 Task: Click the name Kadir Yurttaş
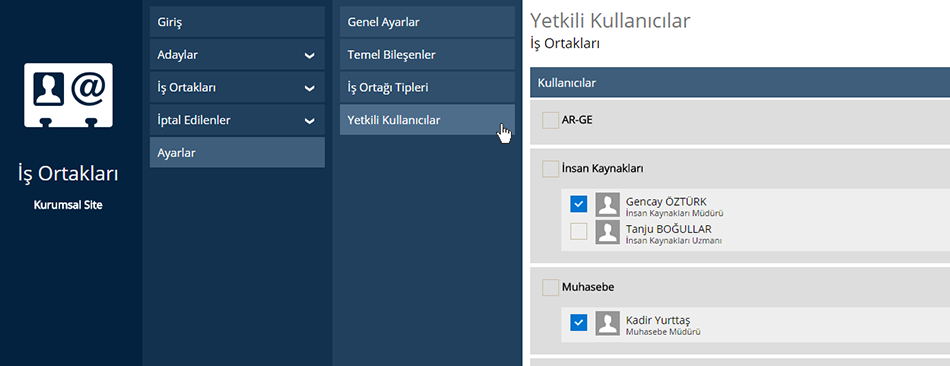tap(657, 320)
